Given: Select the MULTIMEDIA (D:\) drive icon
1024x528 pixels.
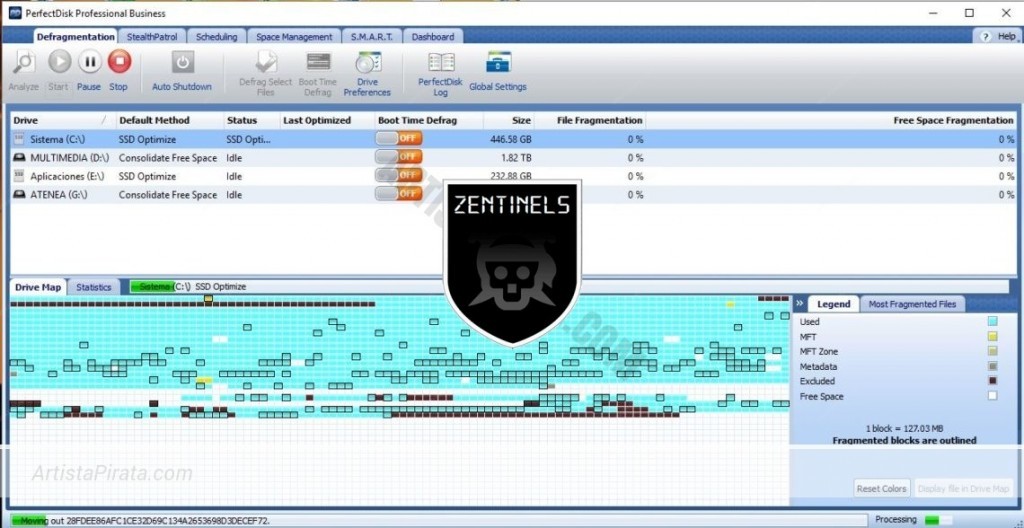Looking at the screenshot, I should tap(19, 157).
